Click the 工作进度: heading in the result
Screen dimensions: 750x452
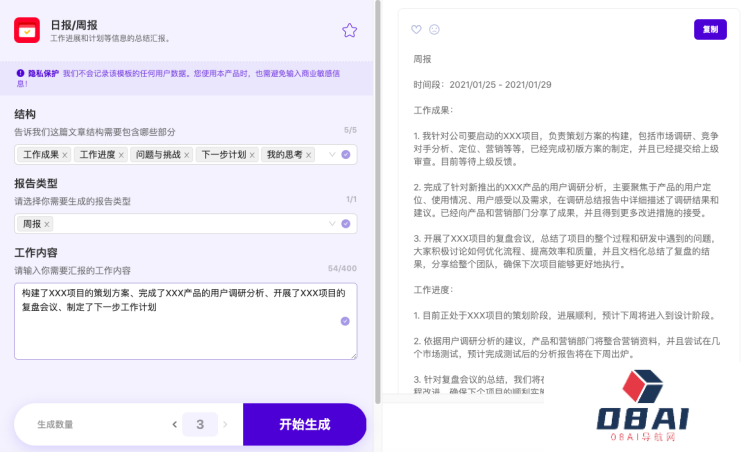(433, 290)
